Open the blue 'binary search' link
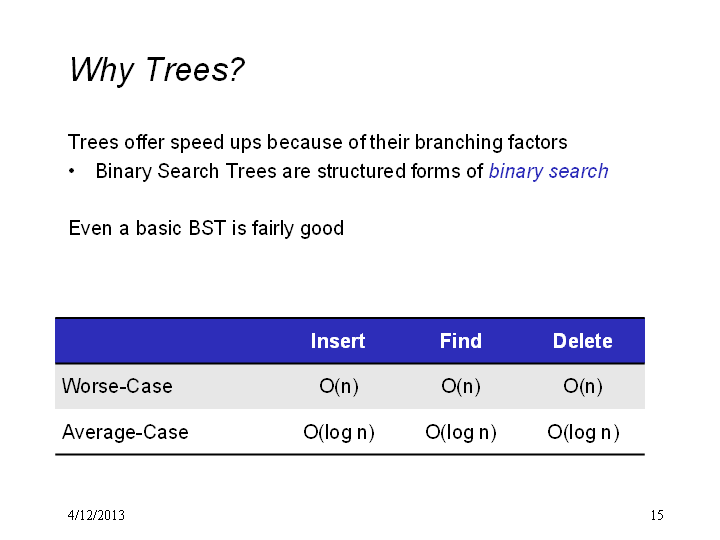720x540 pixels. (548, 171)
